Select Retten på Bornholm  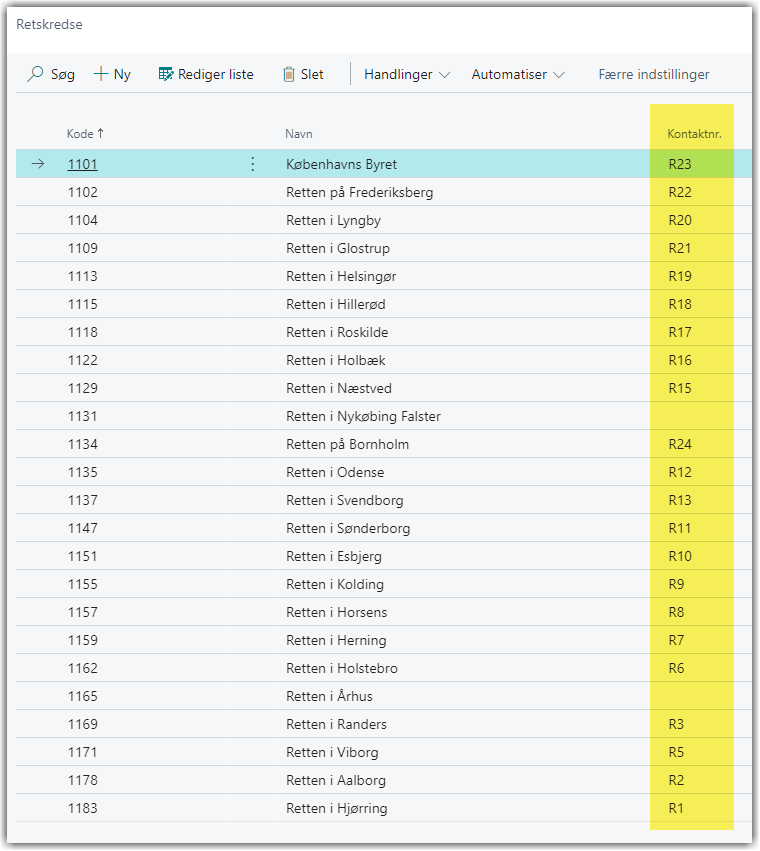point(347,444)
